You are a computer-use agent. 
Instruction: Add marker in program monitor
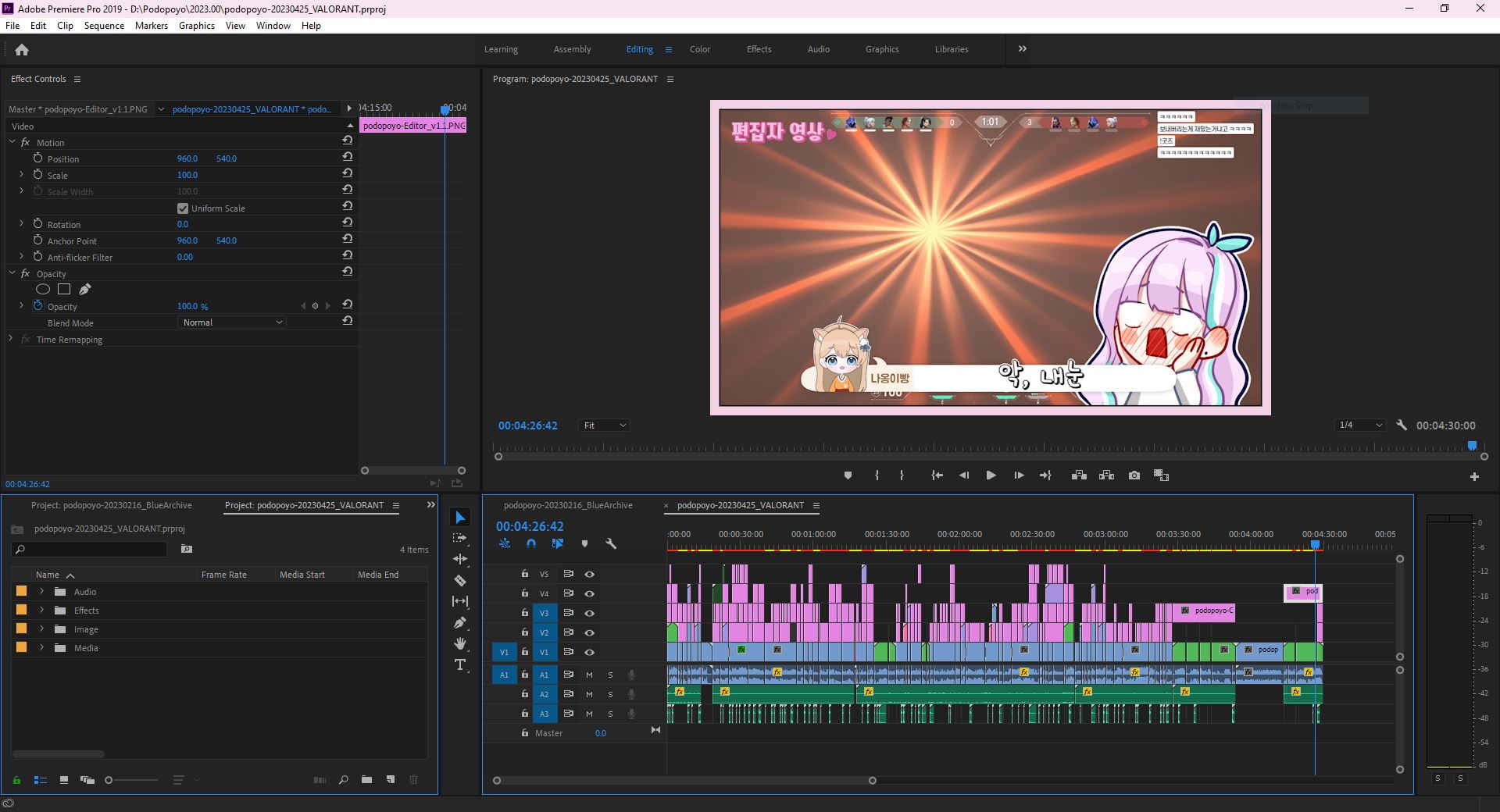pyautogui.click(x=848, y=475)
